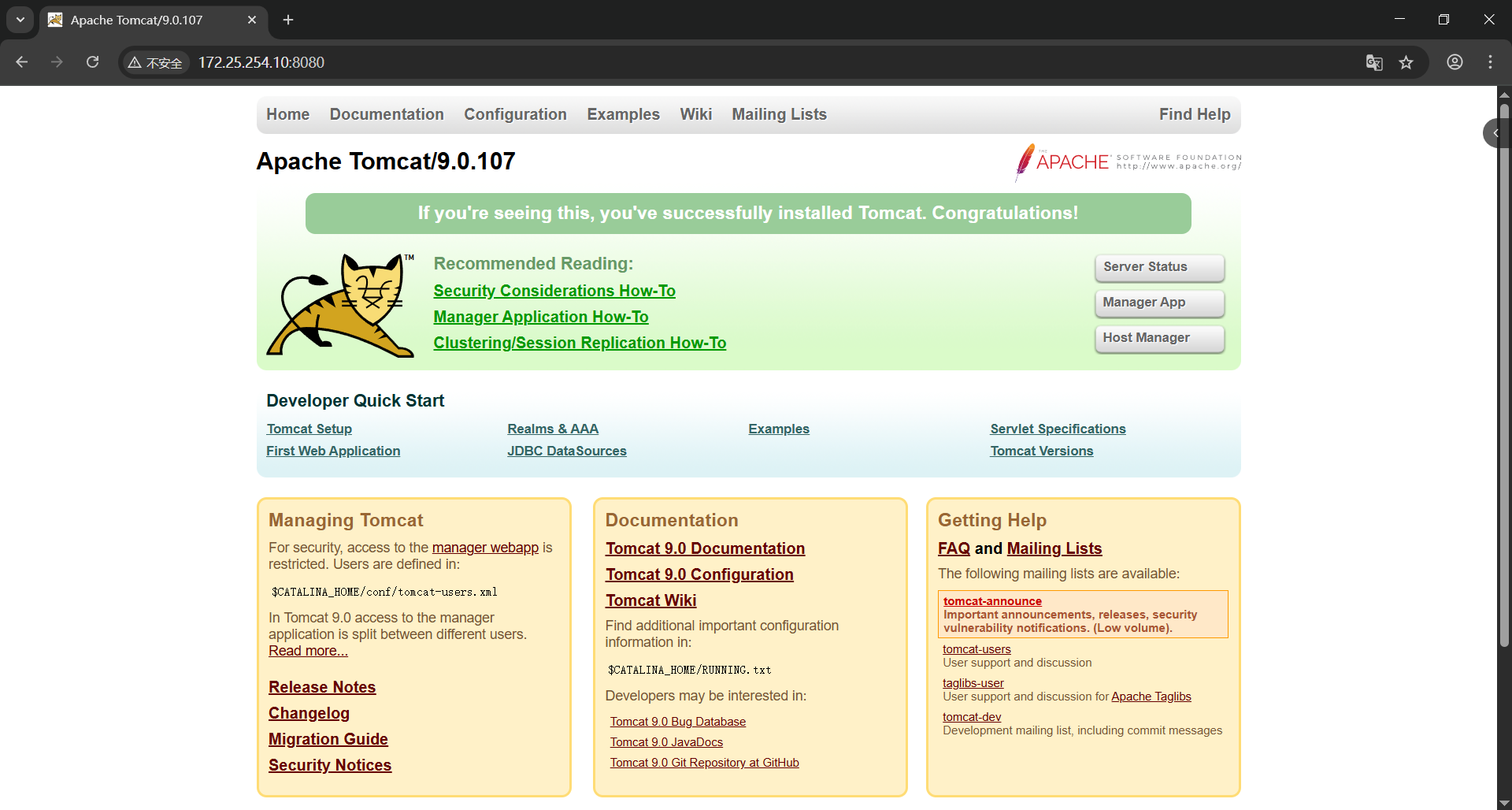Open the JDBC DataSources link
The width and height of the screenshot is (1512, 810).
[567, 451]
